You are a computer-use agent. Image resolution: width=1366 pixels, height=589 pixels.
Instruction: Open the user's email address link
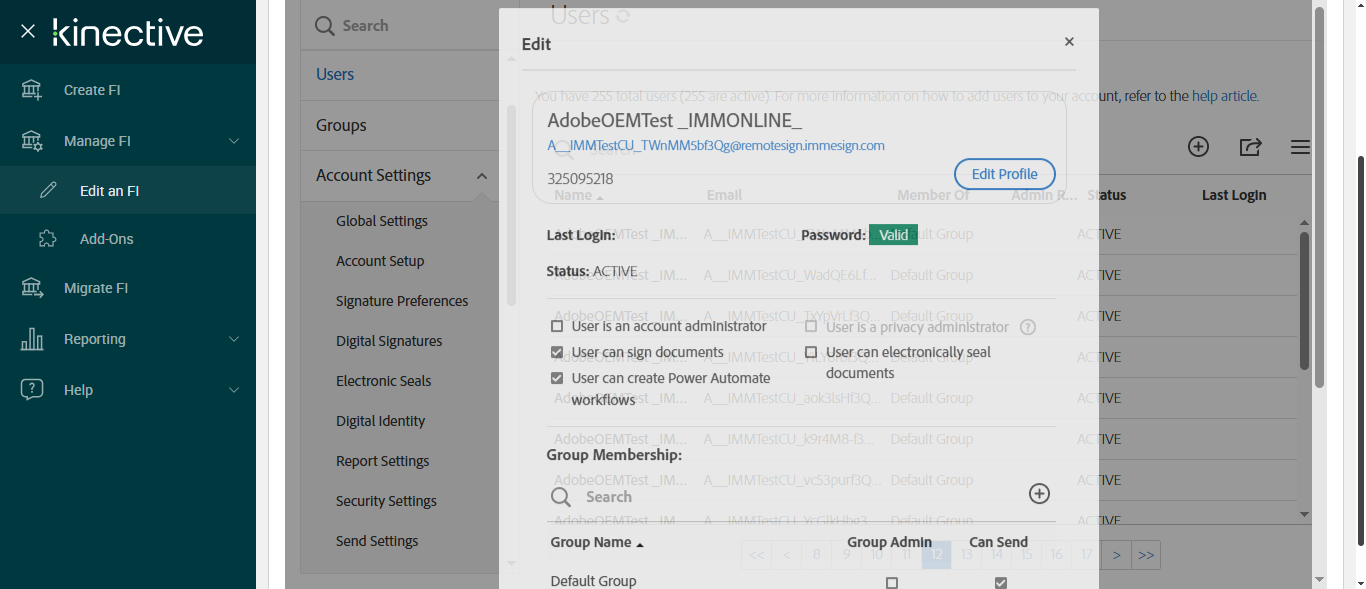tap(716, 145)
